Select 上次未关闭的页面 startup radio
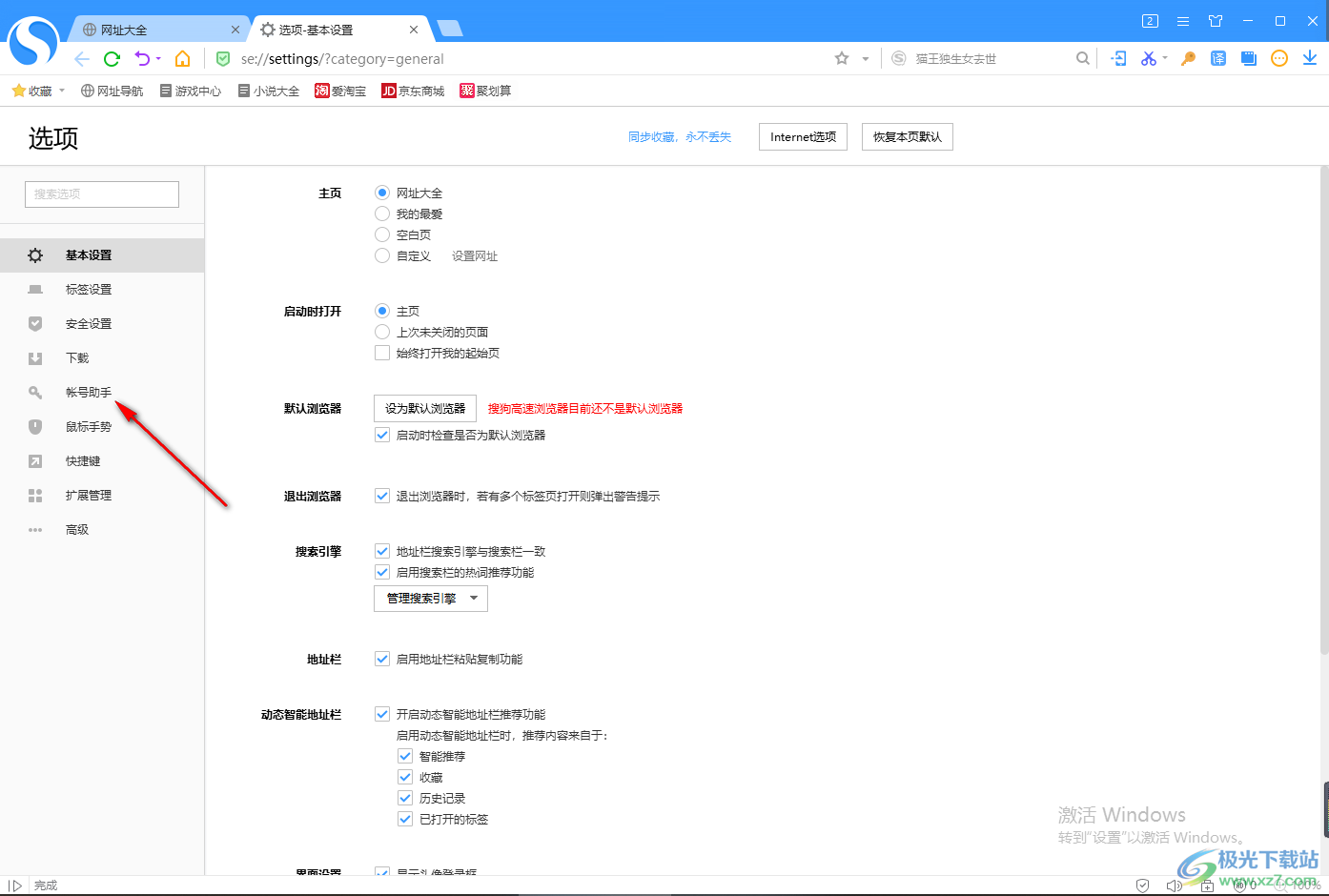 click(382, 332)
